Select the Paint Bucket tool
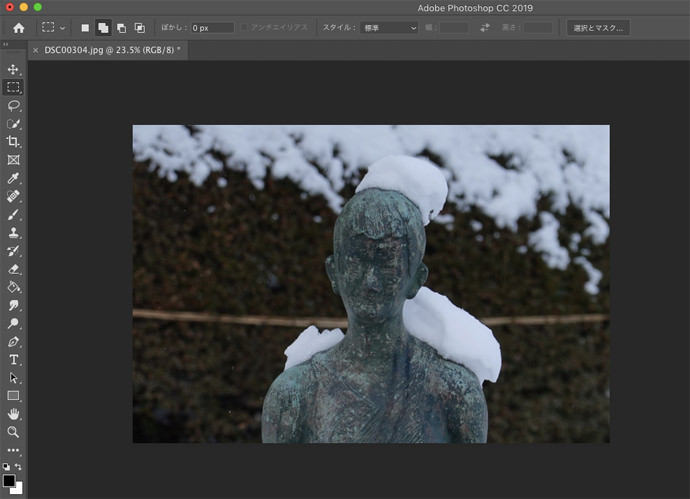690x499 pixels. coord(13,287)
